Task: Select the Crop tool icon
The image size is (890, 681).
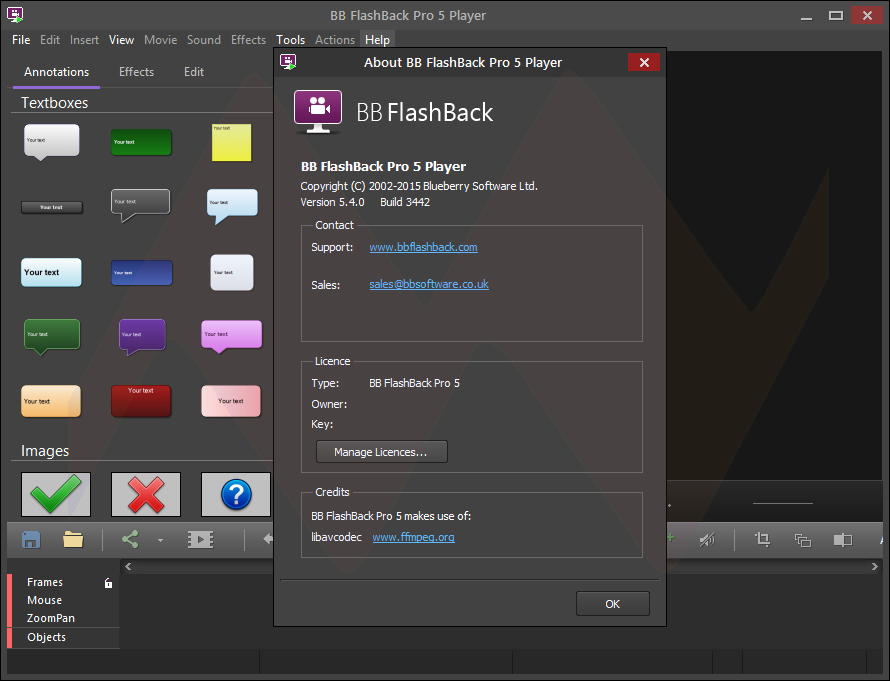Action: [762, 539]
